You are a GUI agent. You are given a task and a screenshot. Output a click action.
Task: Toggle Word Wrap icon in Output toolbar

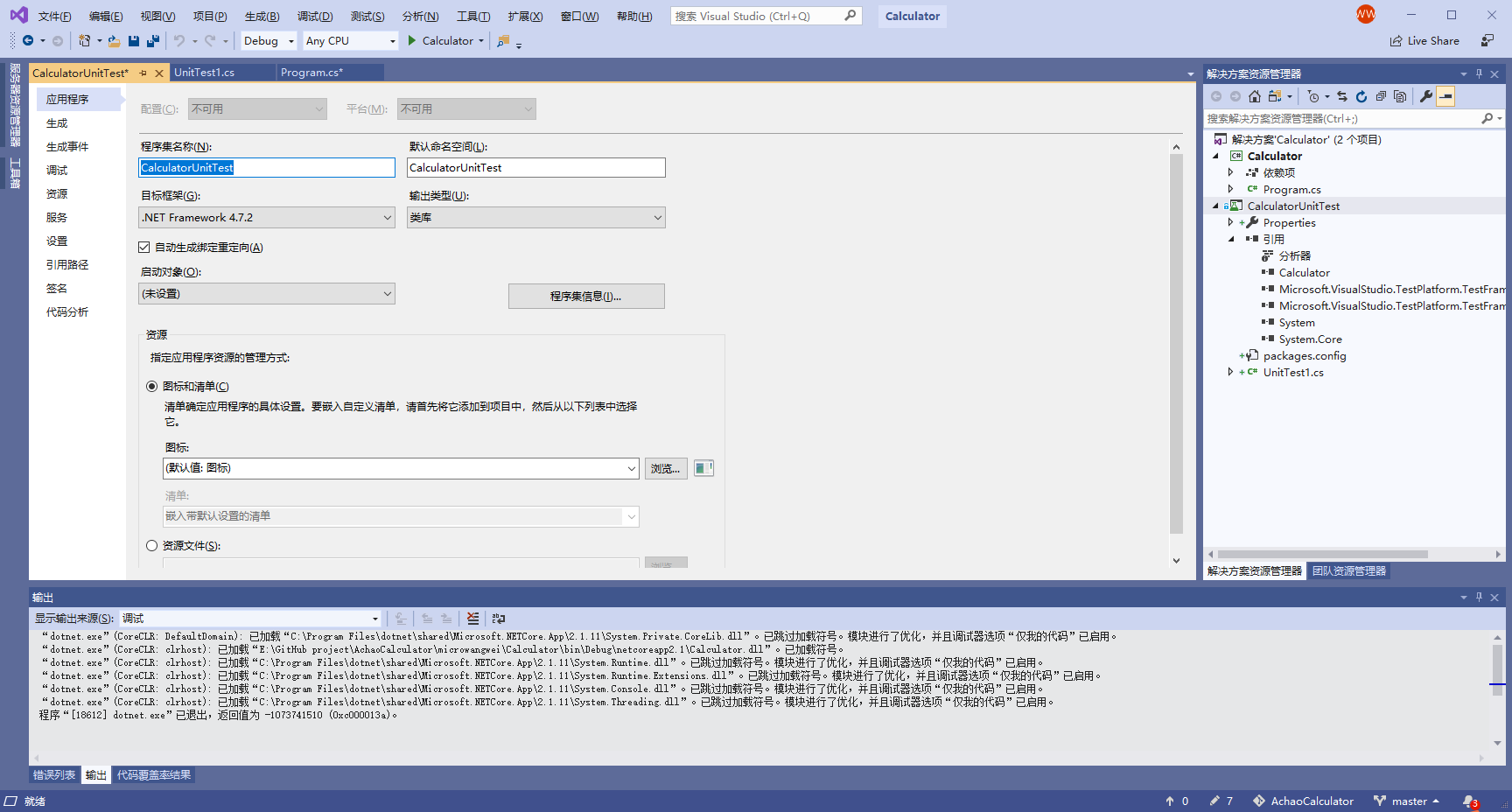coord(499,618)
